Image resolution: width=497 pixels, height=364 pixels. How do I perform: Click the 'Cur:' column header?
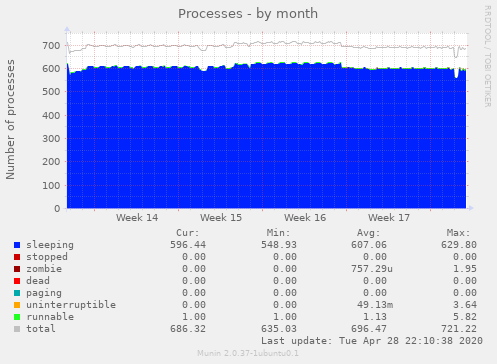[x=188, y=233]
